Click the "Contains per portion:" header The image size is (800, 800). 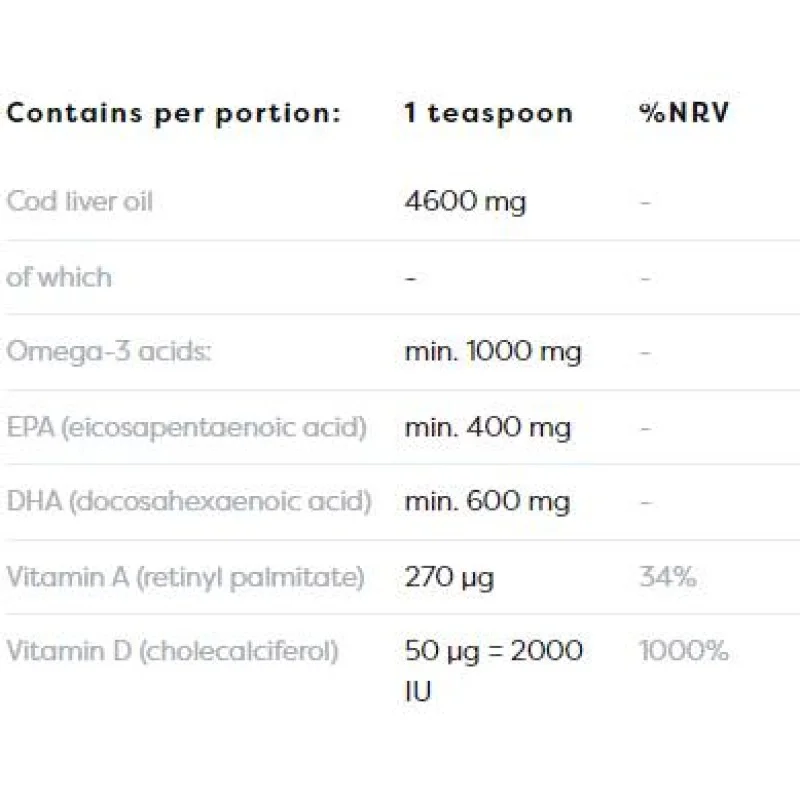click(x=173, y=112)
